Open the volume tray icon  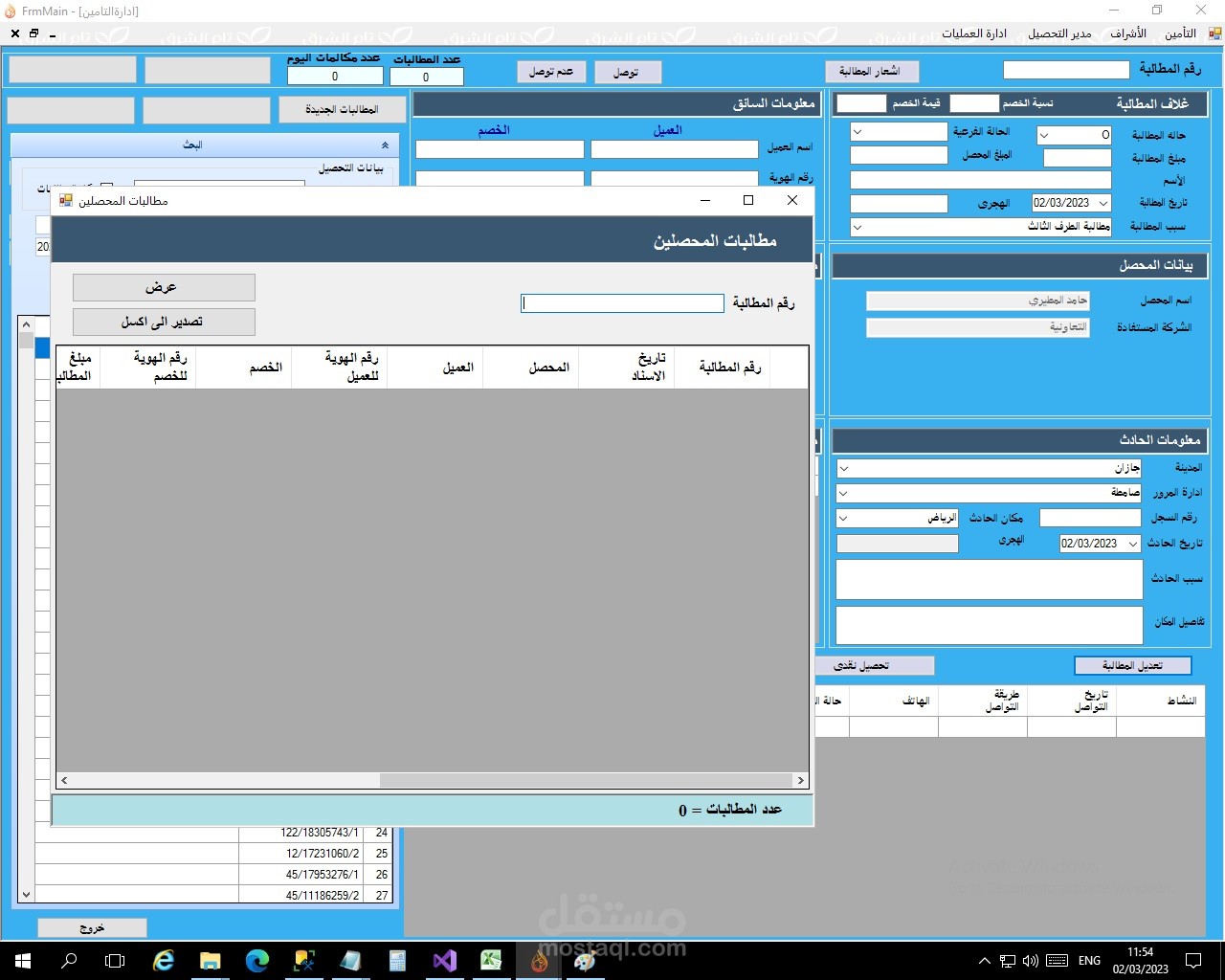[x=1031, y=961]
